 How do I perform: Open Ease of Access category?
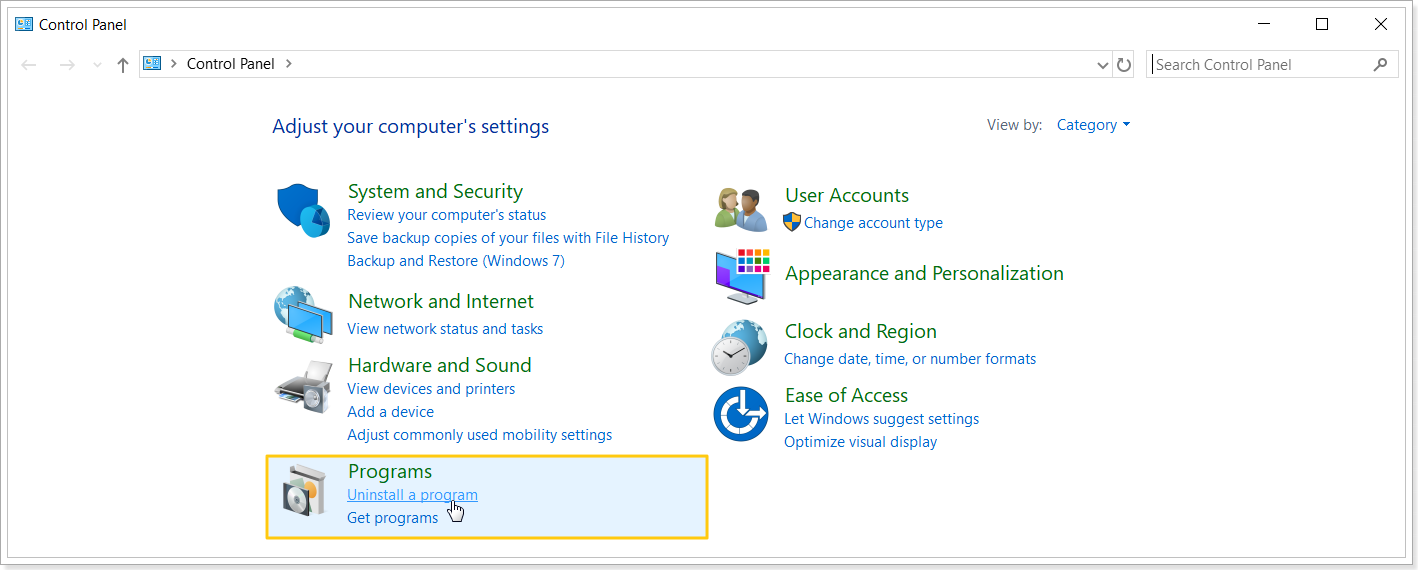[846, 395]
